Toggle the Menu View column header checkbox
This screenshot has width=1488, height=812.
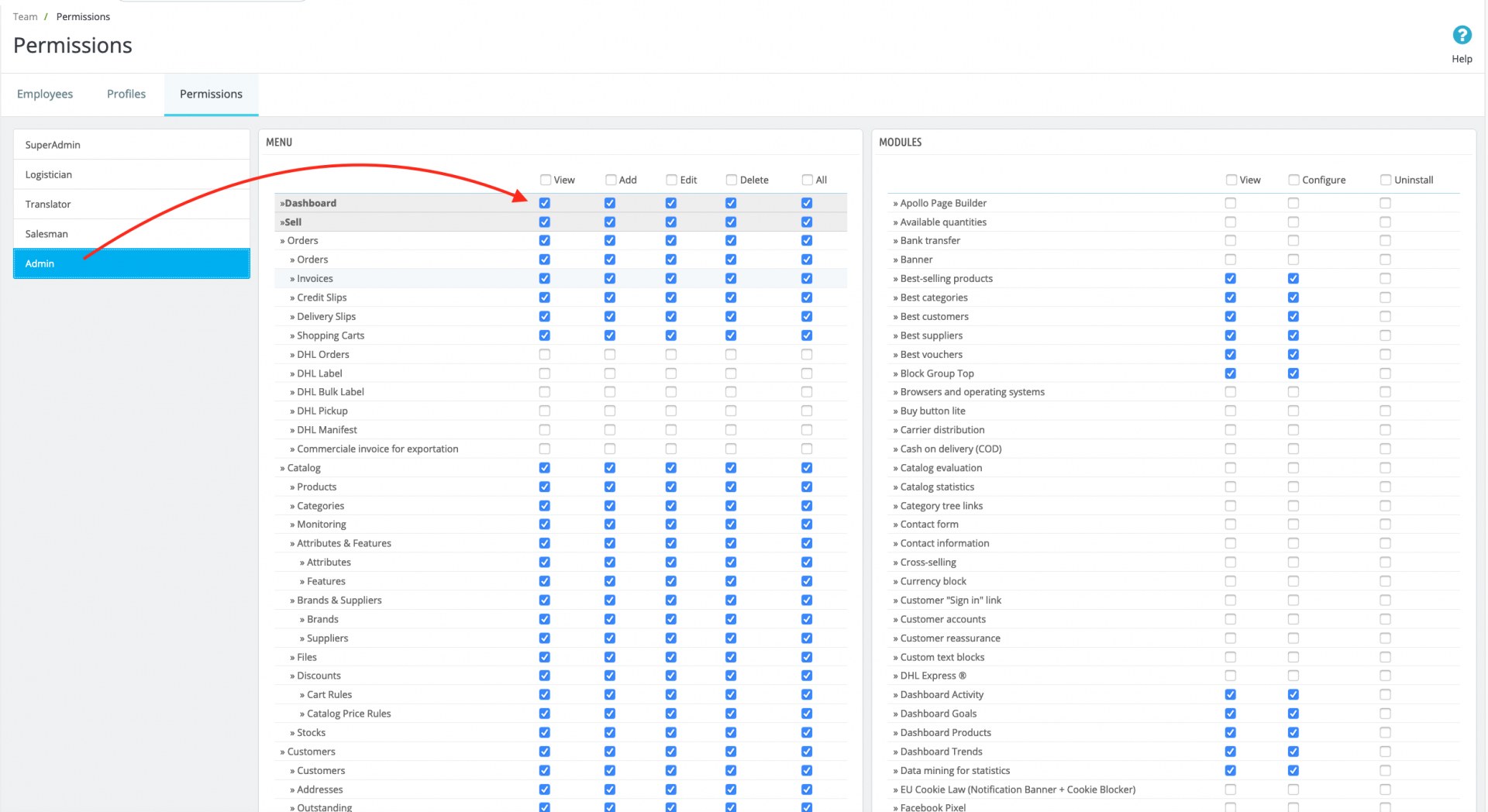pyautogui.click(x=546, y=180)
